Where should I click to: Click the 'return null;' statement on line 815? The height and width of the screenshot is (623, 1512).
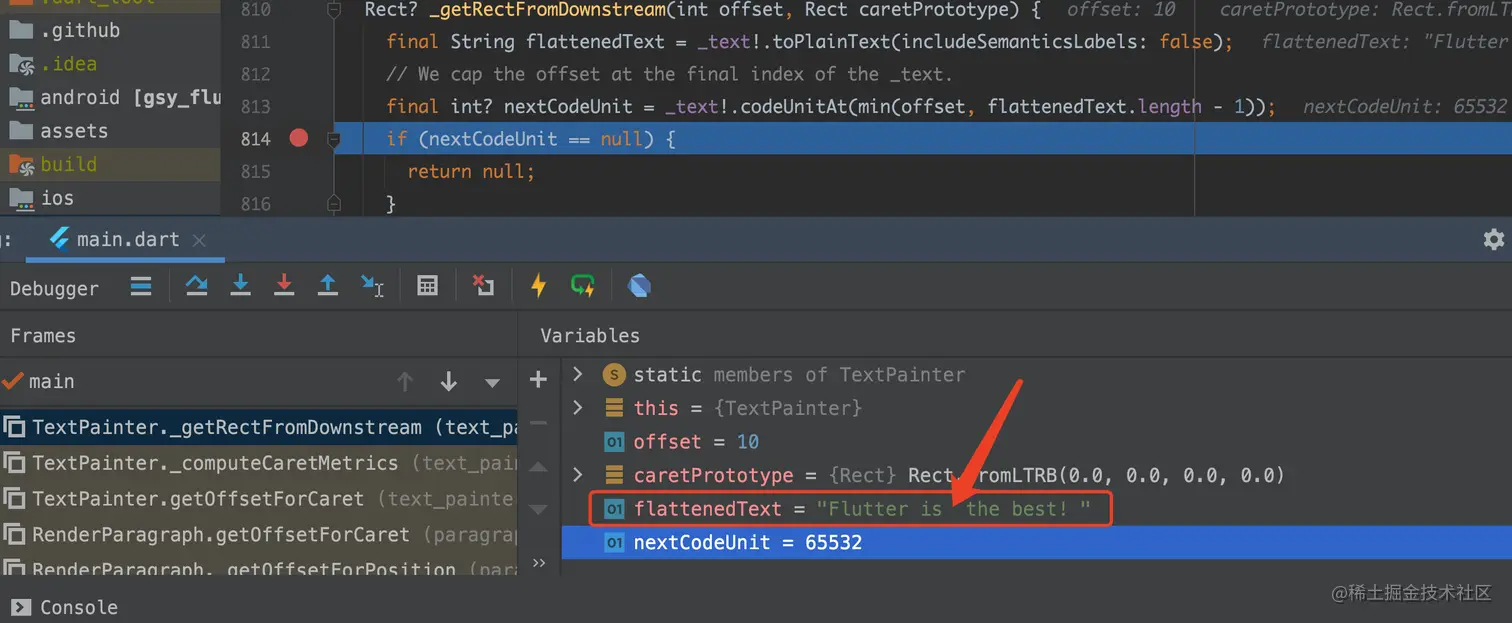471,171
